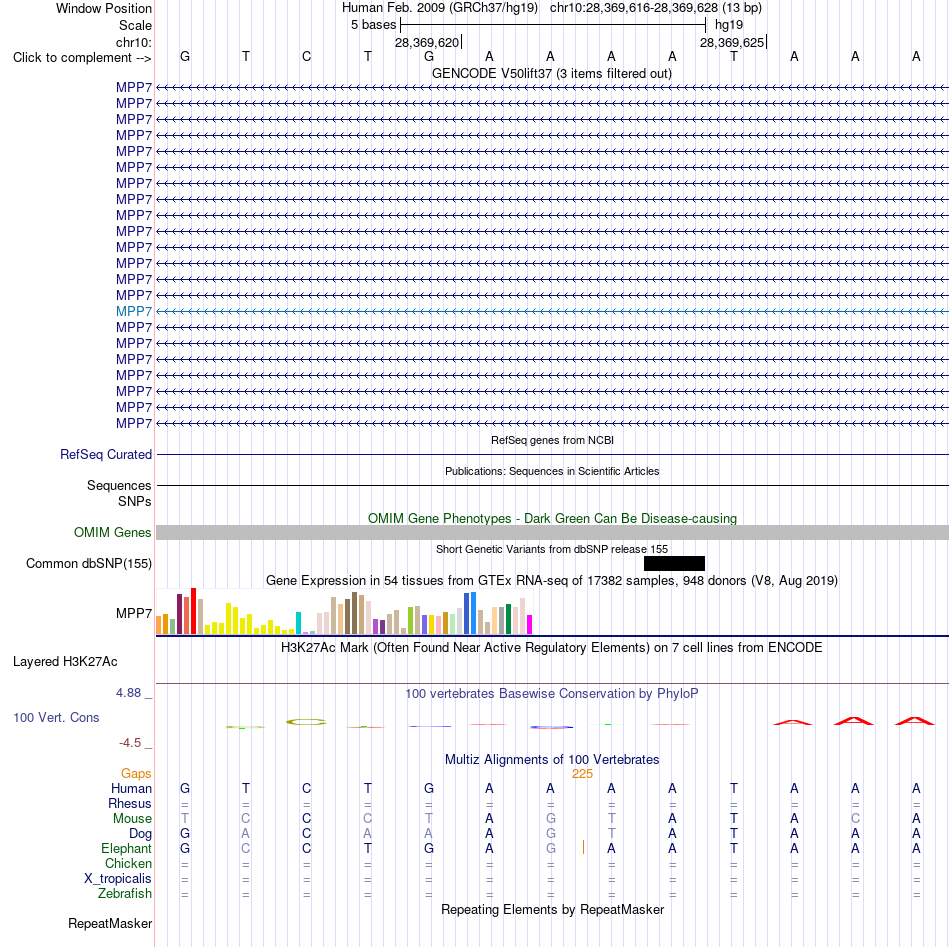Click the 'chr10:' ruler label

[x=134, y=42]
